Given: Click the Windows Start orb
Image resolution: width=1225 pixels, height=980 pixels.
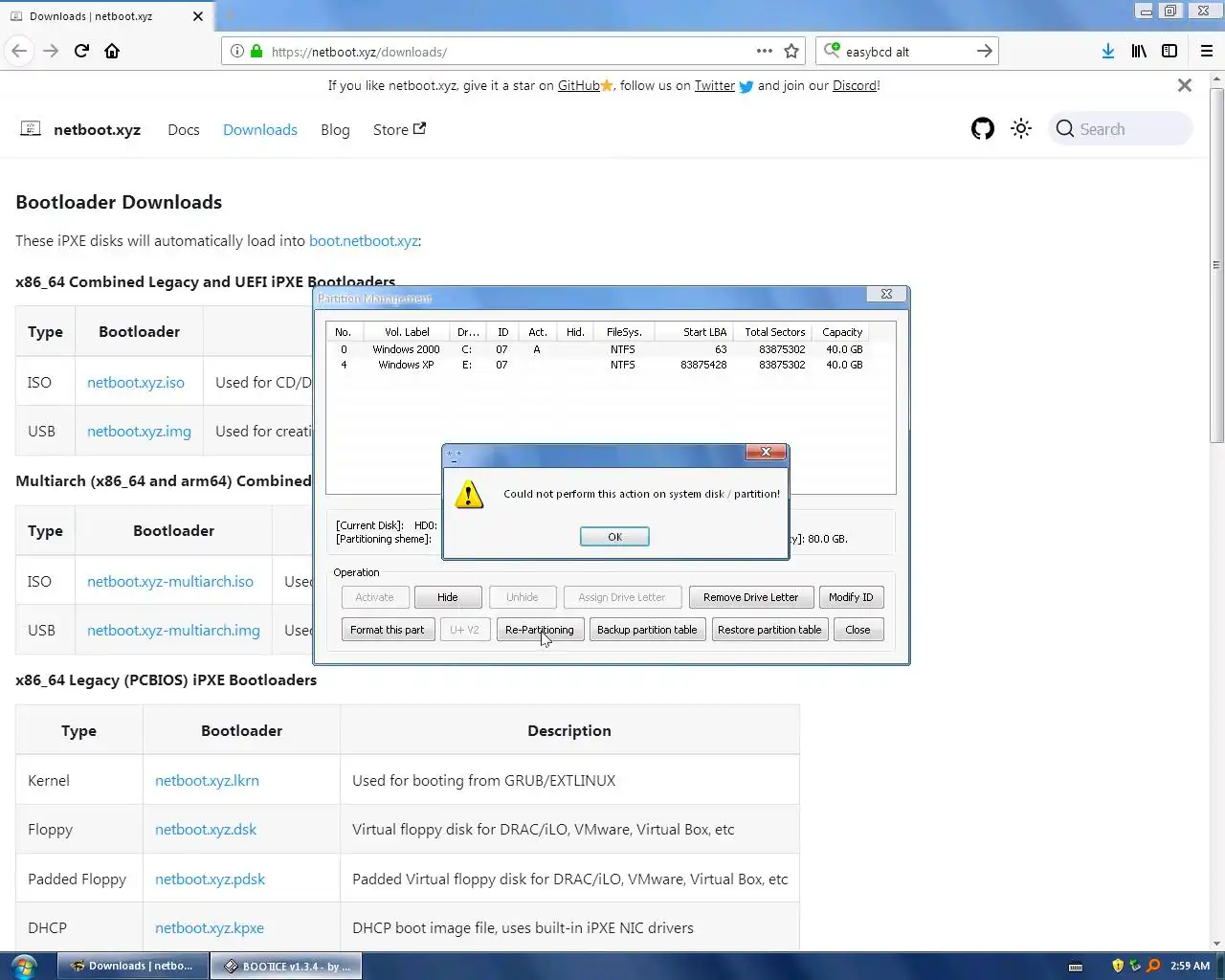Looking at the screenshot, I should tap(23, 966).
